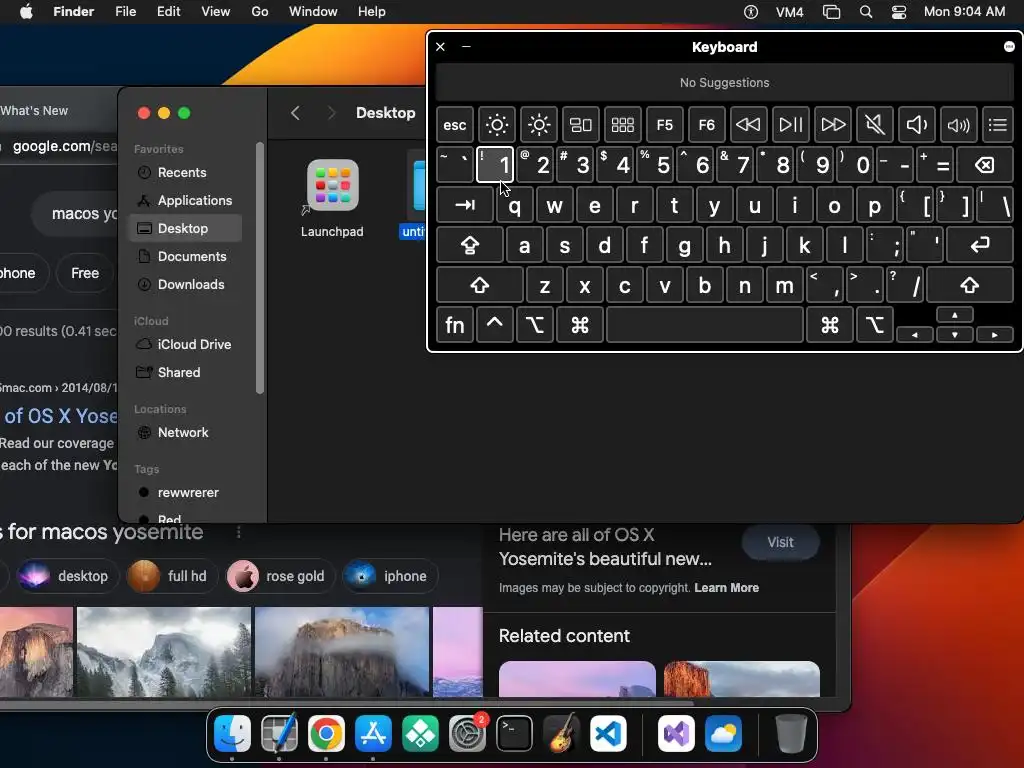Open Google Chrome from the Dock
Image resolution: width=1024 pixels, height=768 pixels.
326,734
